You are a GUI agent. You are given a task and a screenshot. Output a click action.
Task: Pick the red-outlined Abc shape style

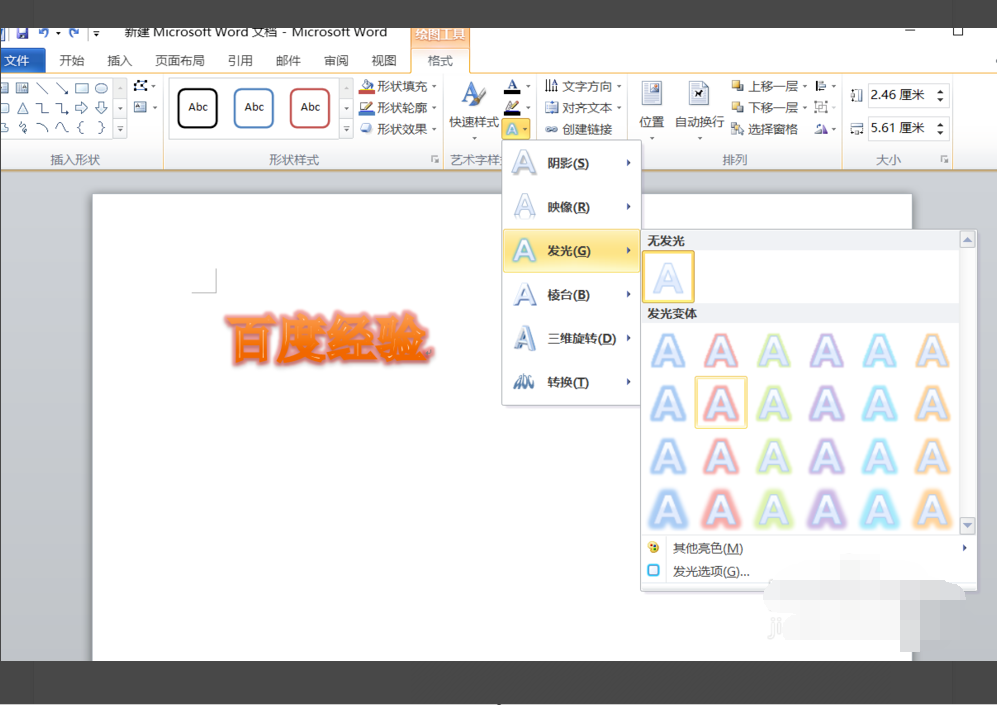(x=310, y=108)
